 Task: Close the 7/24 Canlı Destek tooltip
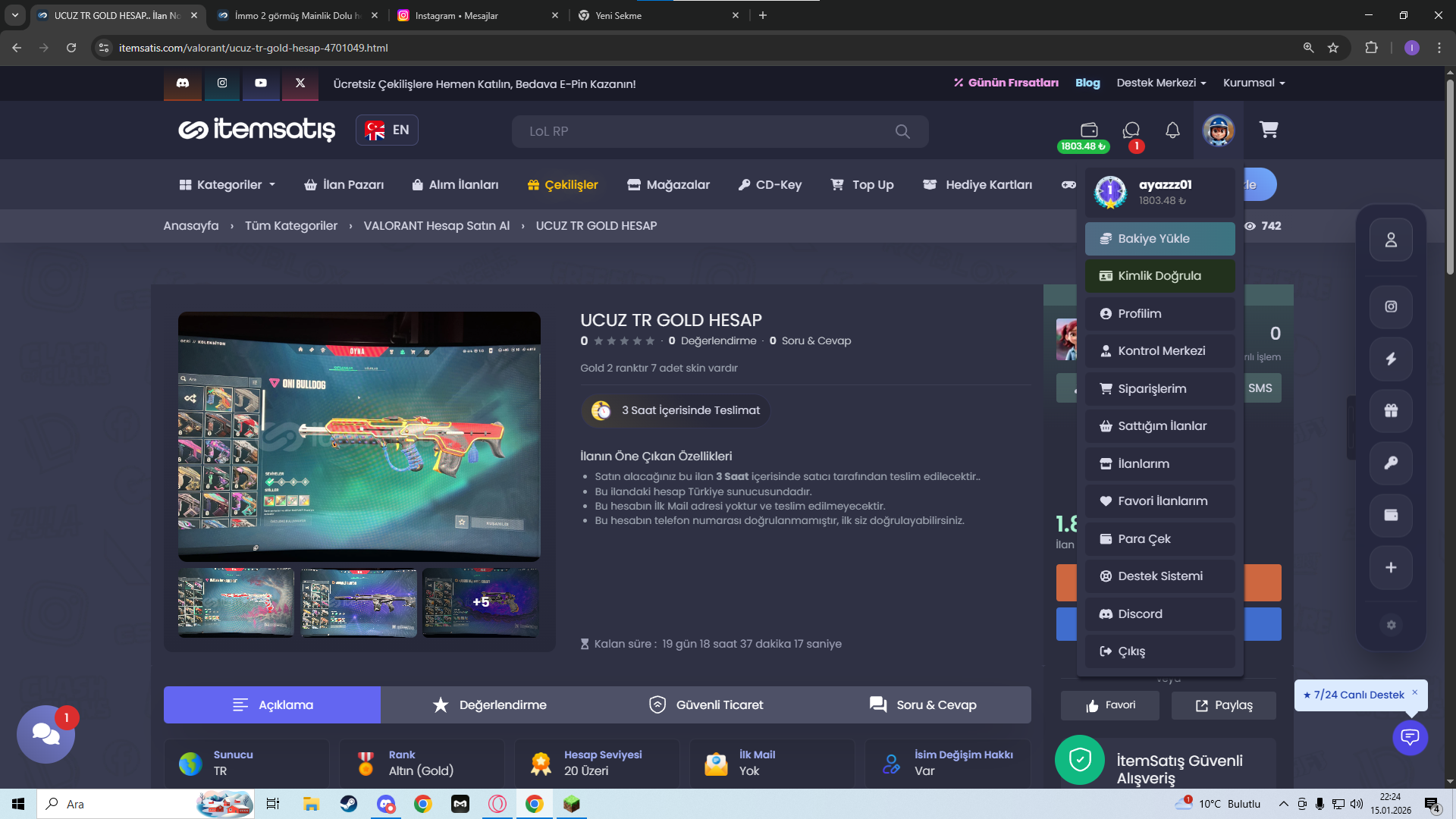[x=1414, y=692]
